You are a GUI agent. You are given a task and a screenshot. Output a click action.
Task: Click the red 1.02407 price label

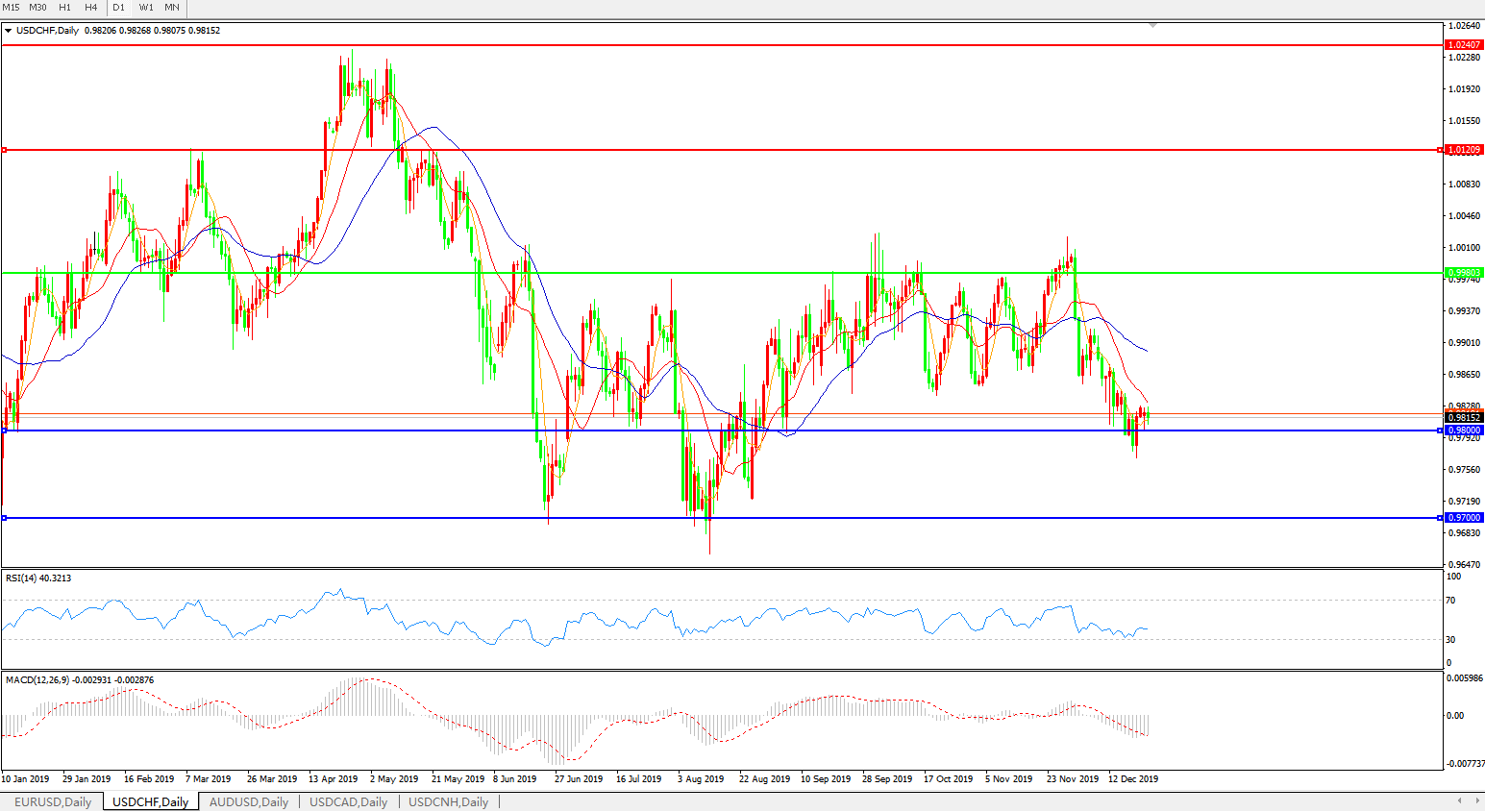pos(1464,45)
